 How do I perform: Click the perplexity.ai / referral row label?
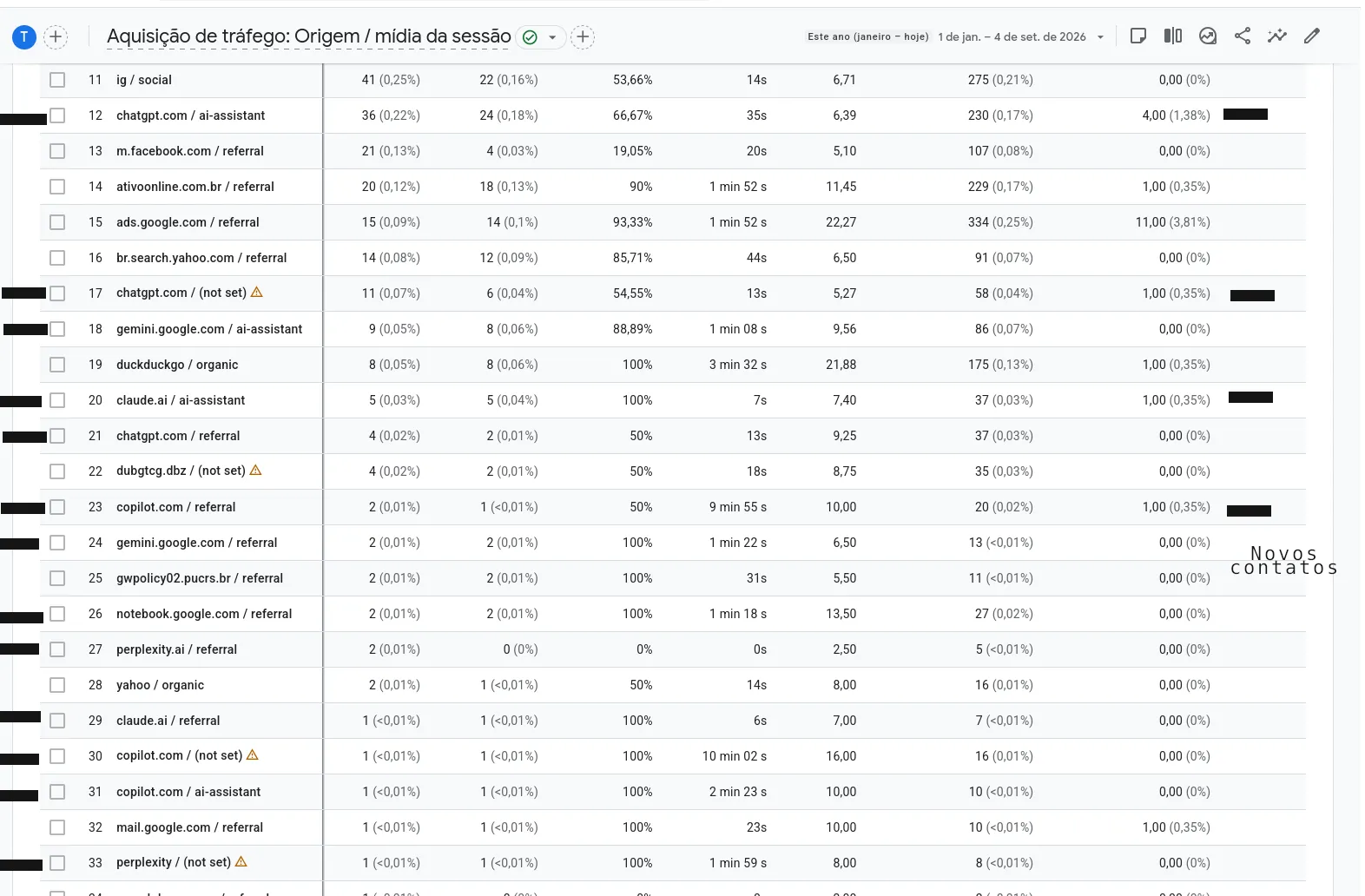176,649
